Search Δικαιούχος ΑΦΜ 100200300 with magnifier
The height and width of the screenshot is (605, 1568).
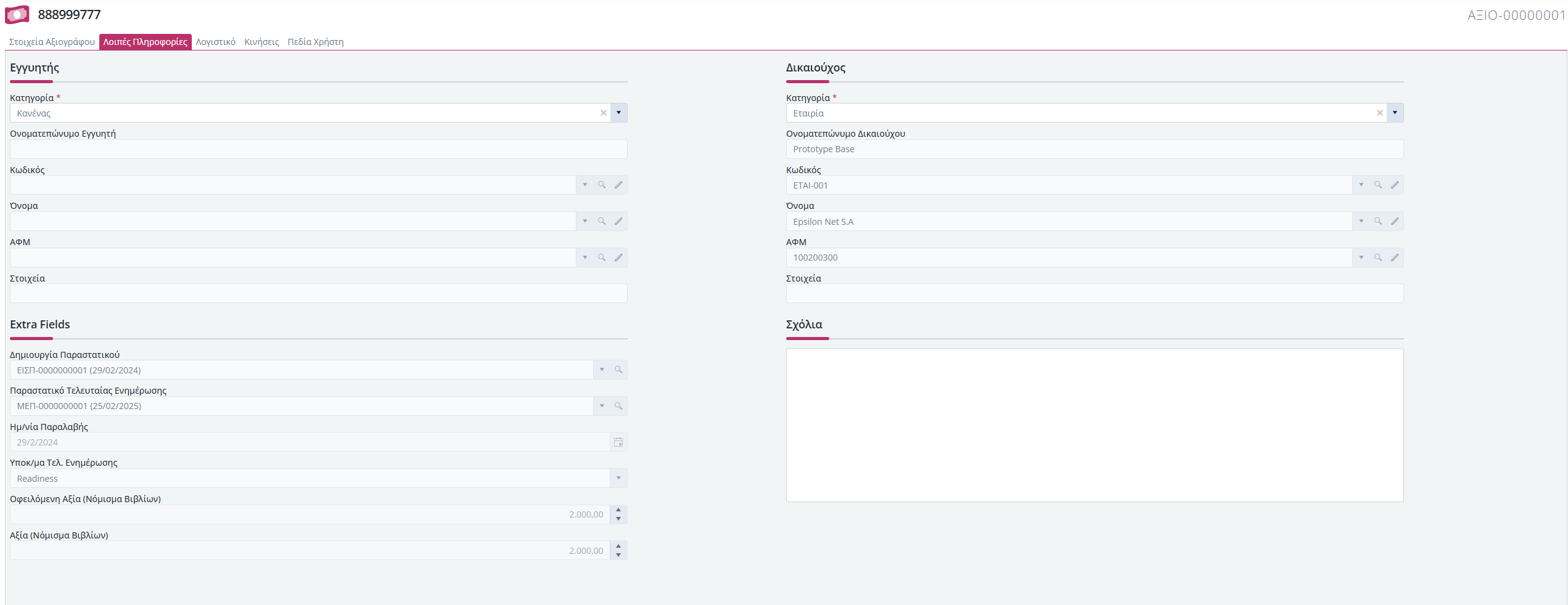pyautogui.click(x=1377, y=258)
